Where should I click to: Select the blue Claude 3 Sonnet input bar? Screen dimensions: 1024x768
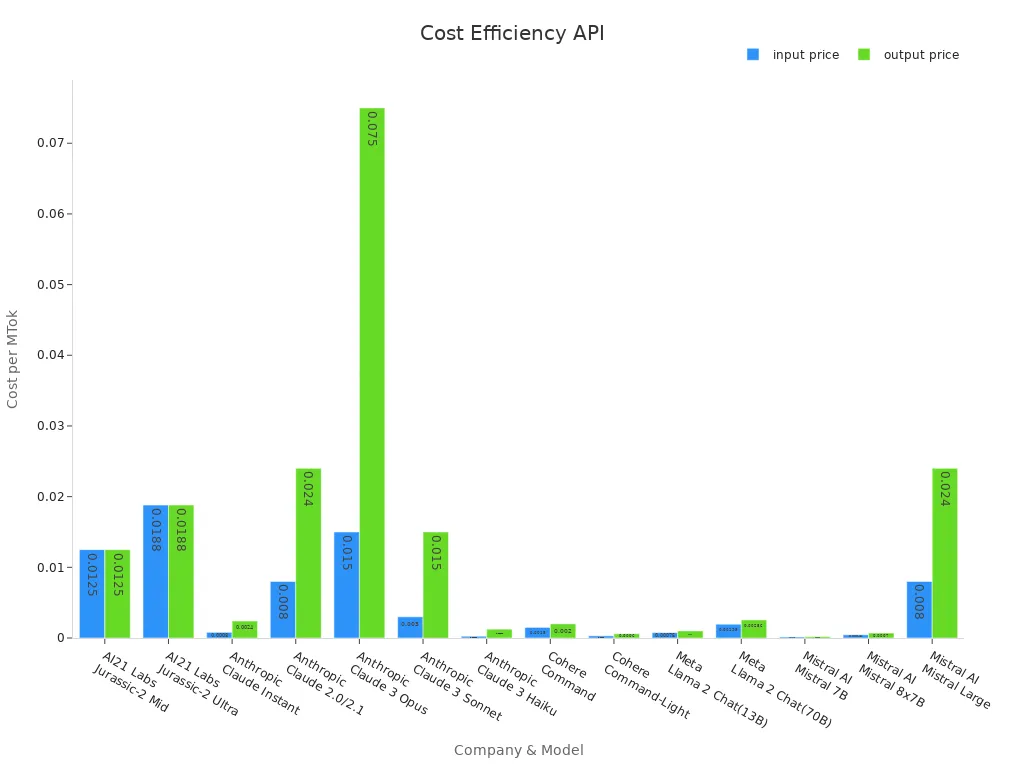(410, 628)
